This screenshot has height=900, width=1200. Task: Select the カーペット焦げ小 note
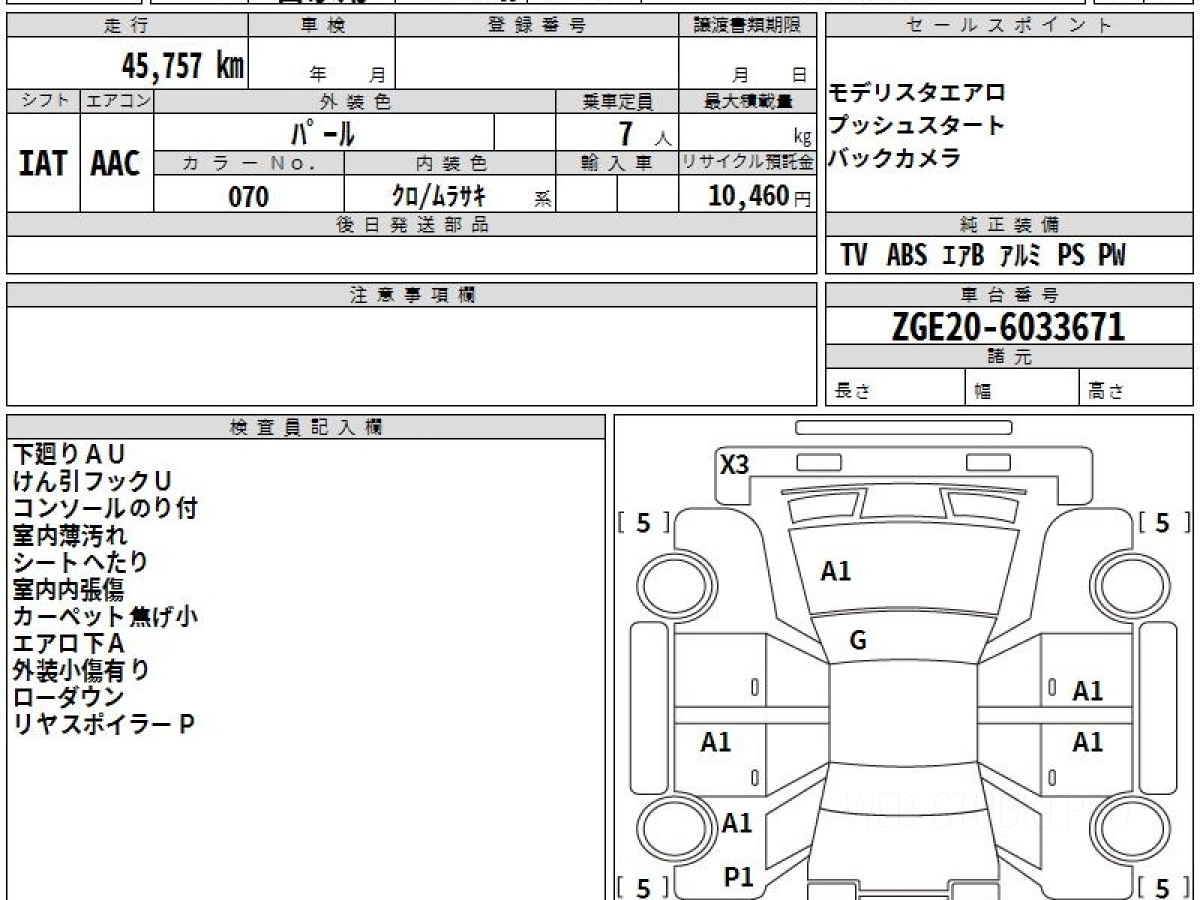pyautogui.click(x=106, y=616)
